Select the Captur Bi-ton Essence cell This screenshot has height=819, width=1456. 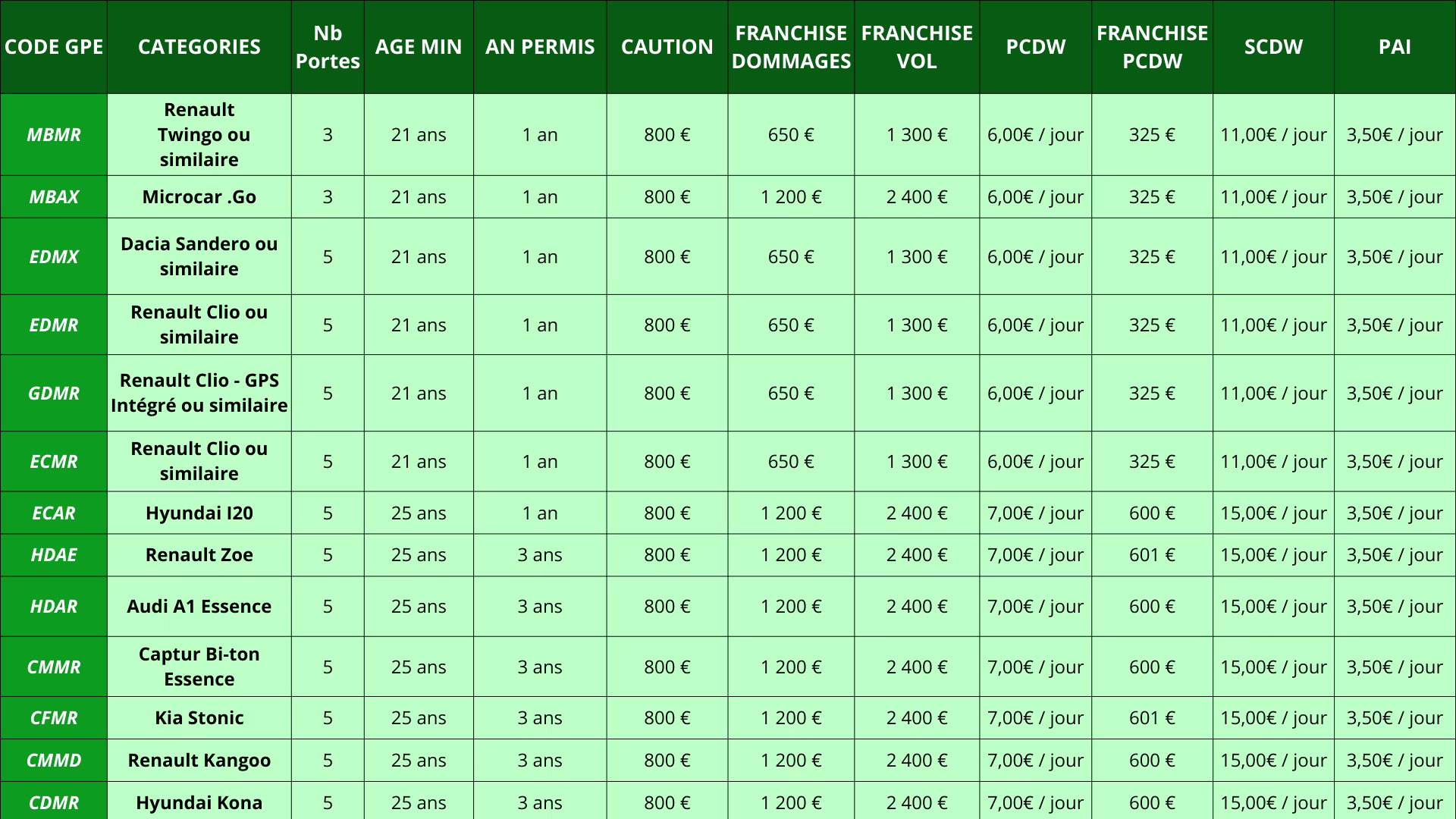[x=199, y=667]
